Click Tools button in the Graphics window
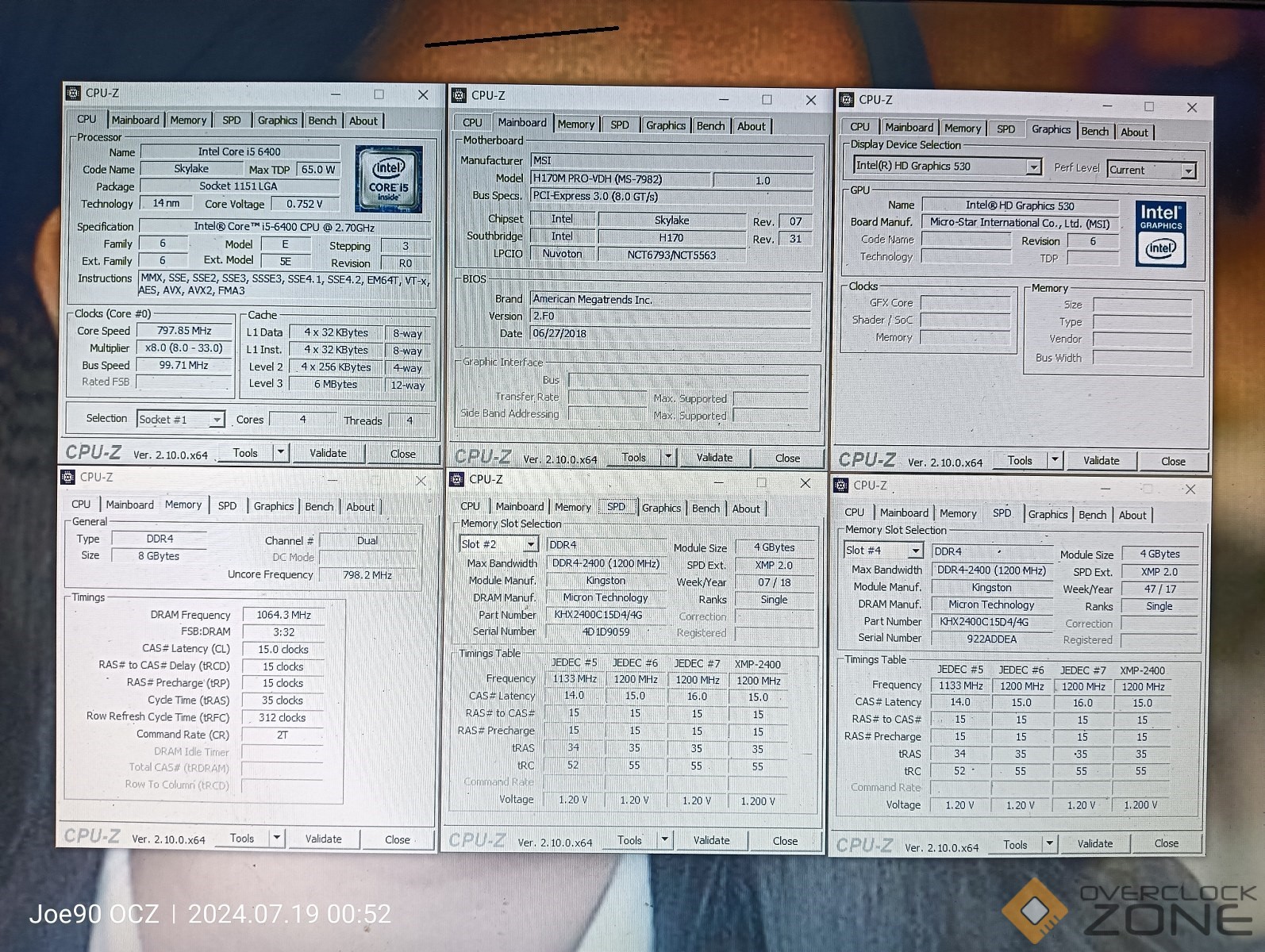The image size is (1265, 952). pos(1020,460)
